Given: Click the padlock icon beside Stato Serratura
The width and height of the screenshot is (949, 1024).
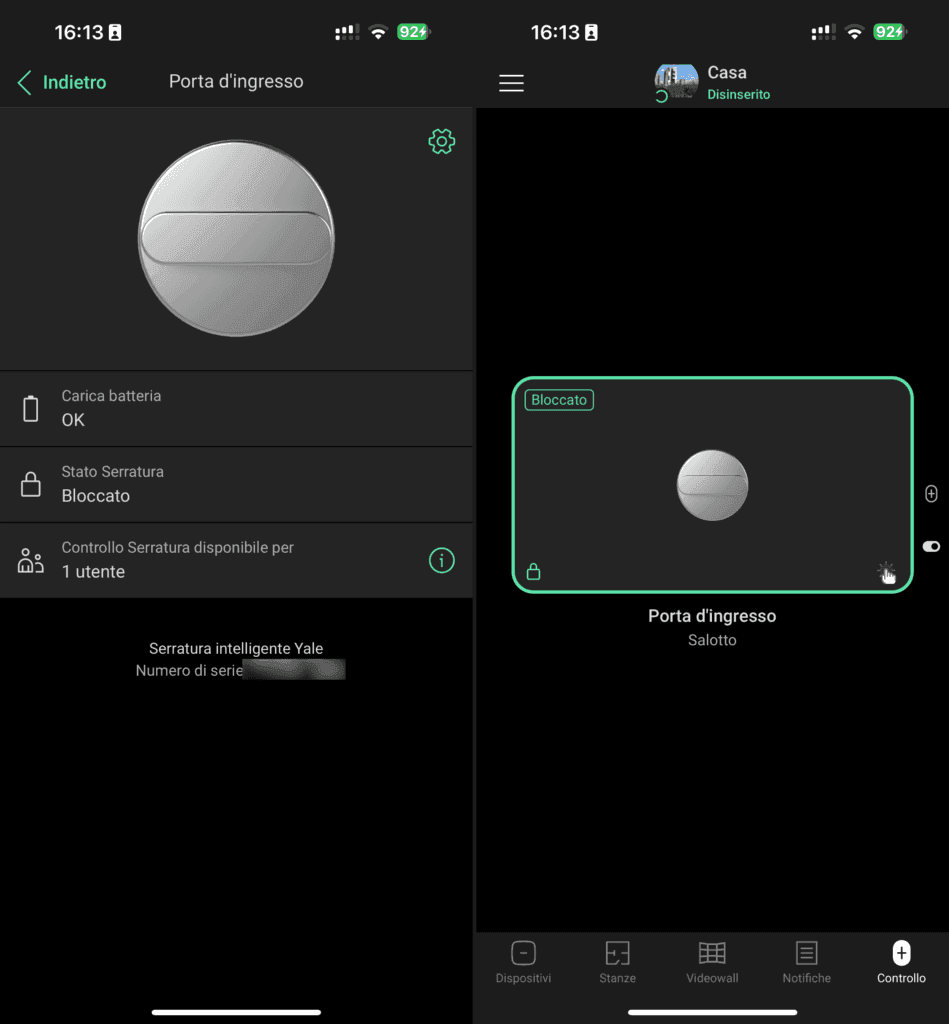Looking at the screenshot, I should 31,485.
